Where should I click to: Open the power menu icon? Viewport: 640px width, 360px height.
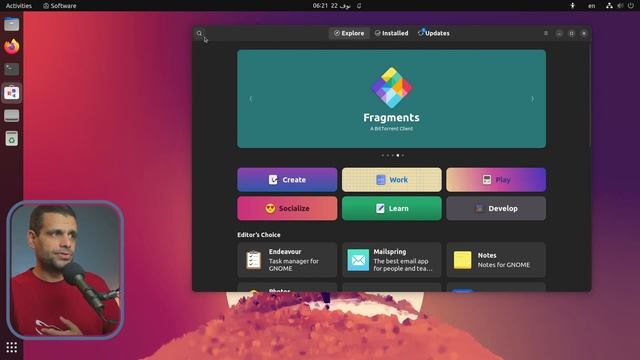click(631, 6)
